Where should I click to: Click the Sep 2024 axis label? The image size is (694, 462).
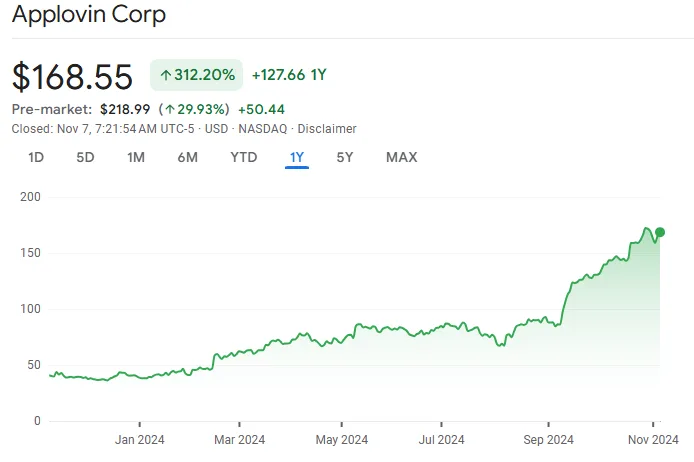tap(548, 439)
